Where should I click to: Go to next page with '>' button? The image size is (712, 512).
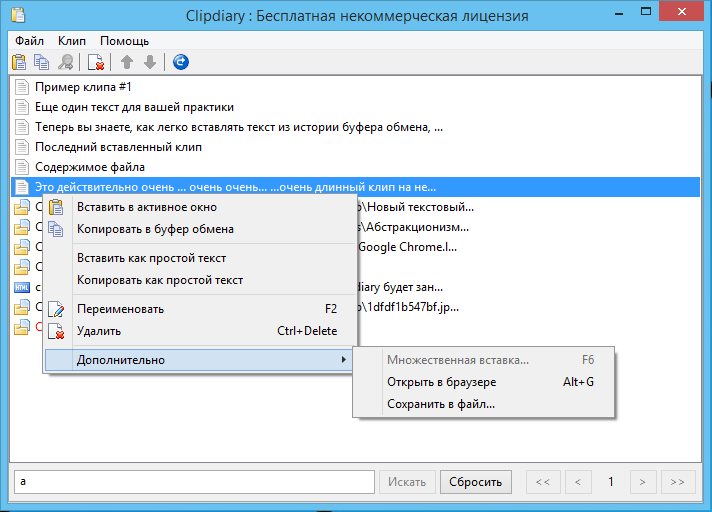(x=643, y=482)
